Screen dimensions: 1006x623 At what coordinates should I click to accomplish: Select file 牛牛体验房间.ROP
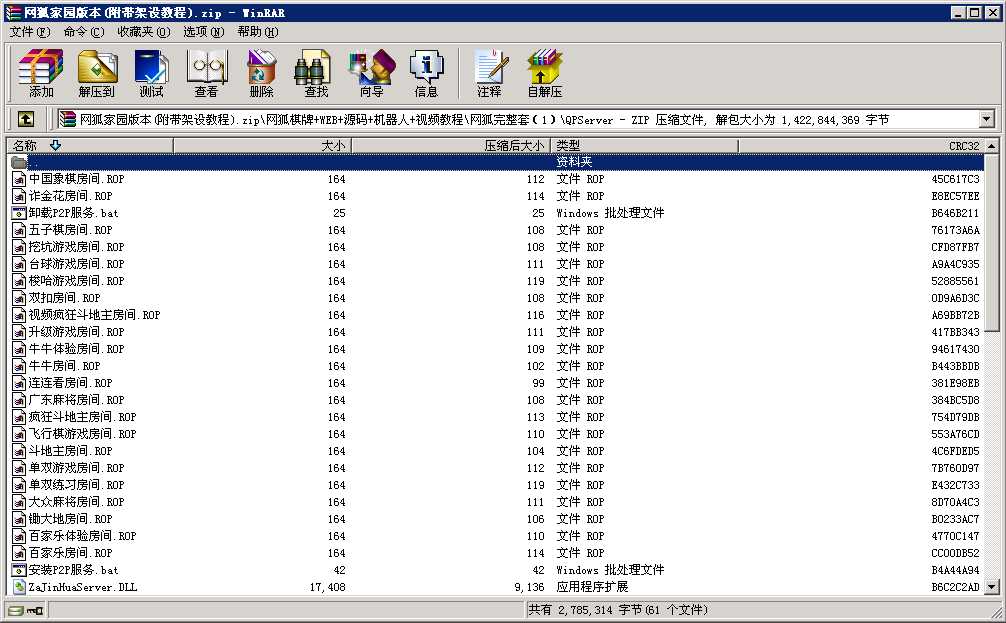(76, 349)
